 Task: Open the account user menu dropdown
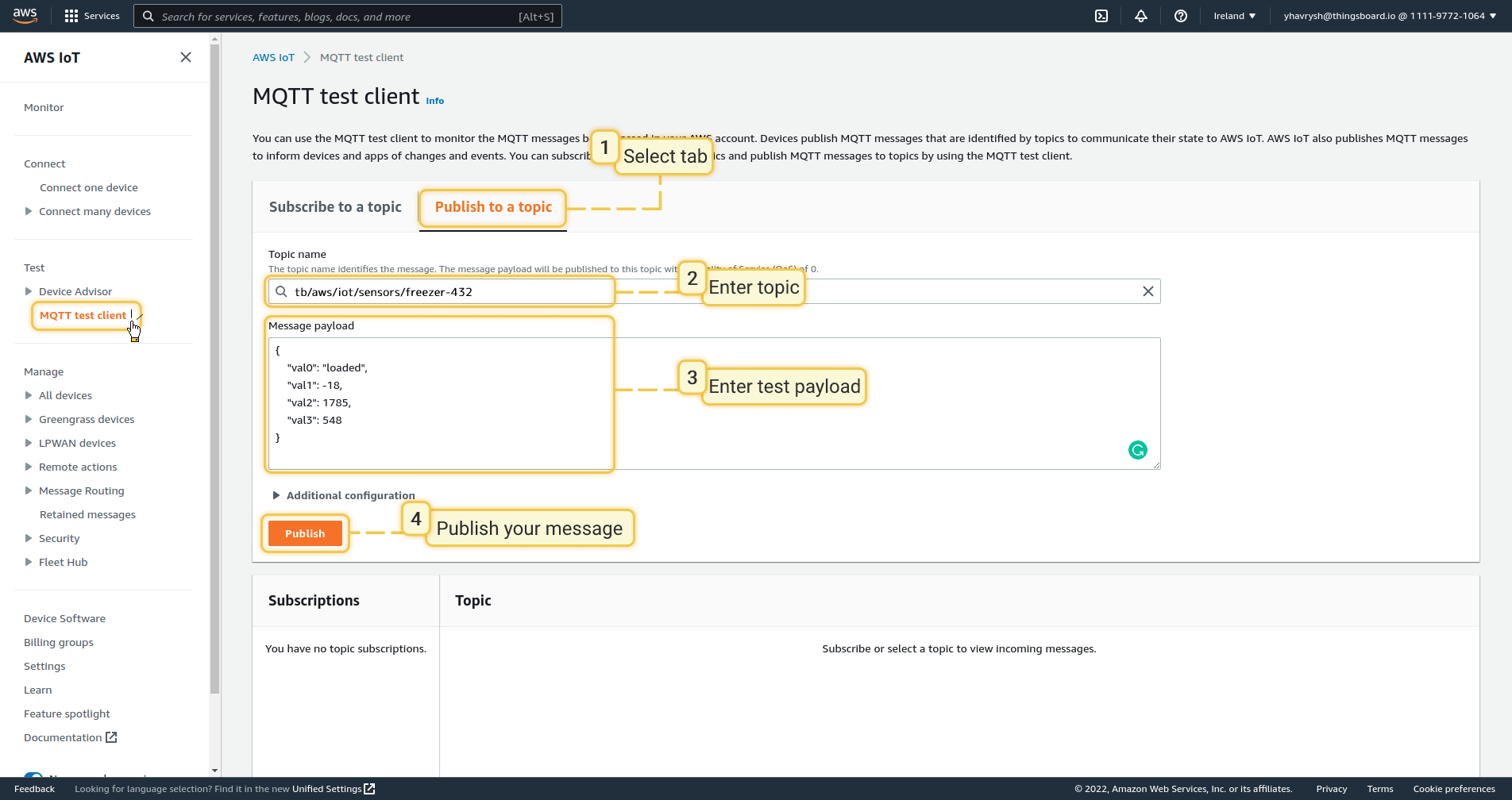[1389, 16]
